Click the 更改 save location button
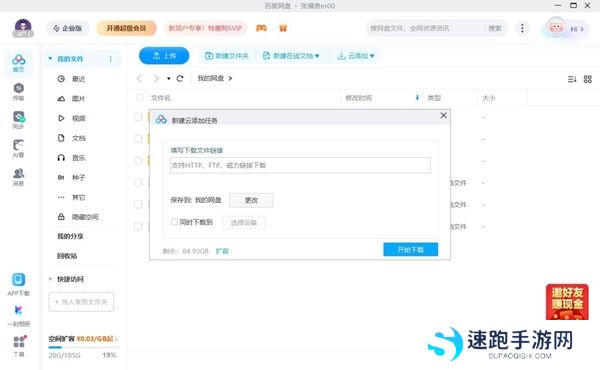 pos(251,200)
